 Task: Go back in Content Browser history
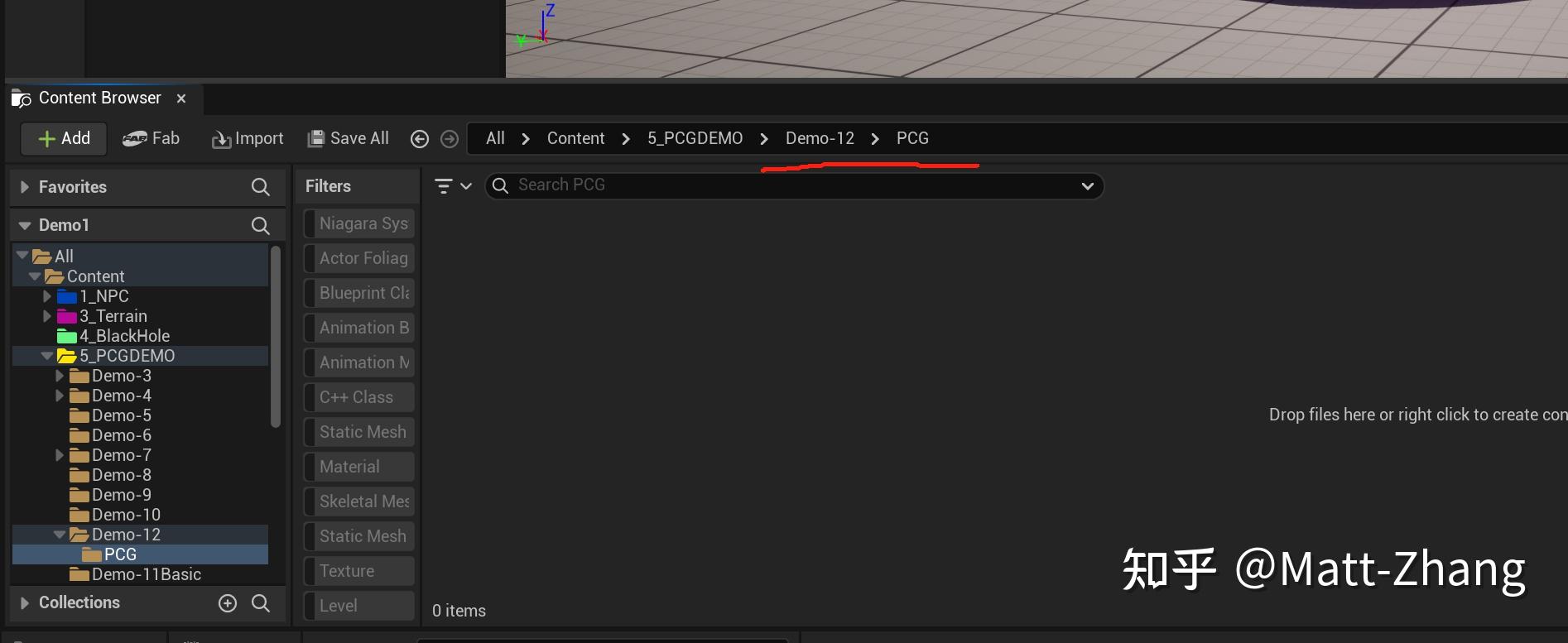(420, 139)
